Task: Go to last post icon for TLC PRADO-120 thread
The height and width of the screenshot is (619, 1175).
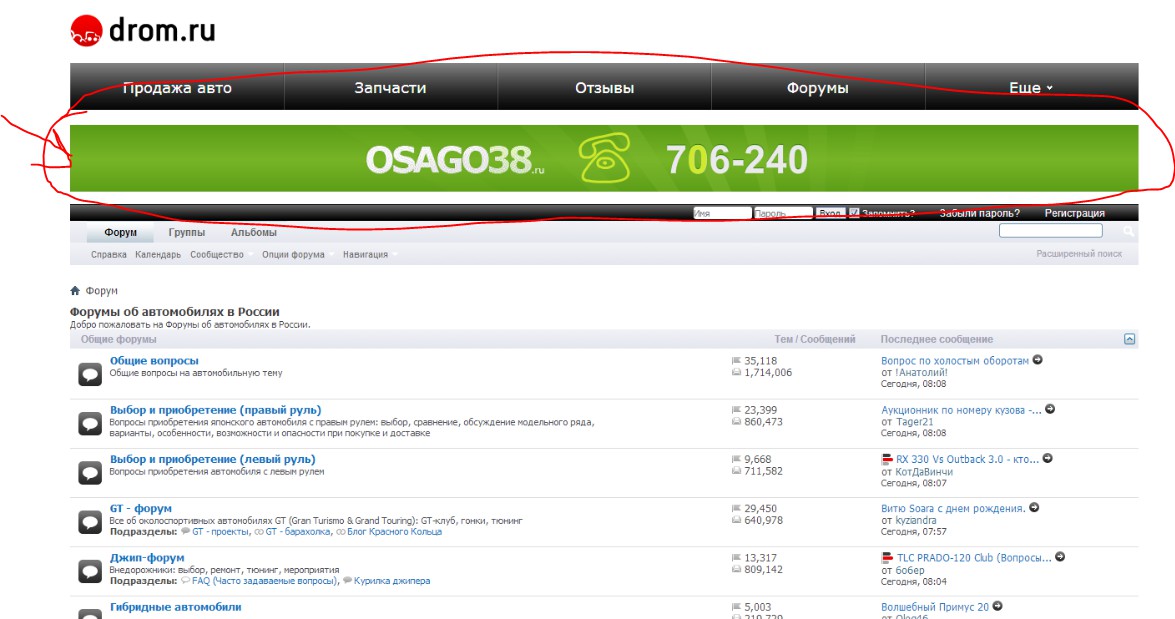Action: (x=1060, y=557)
